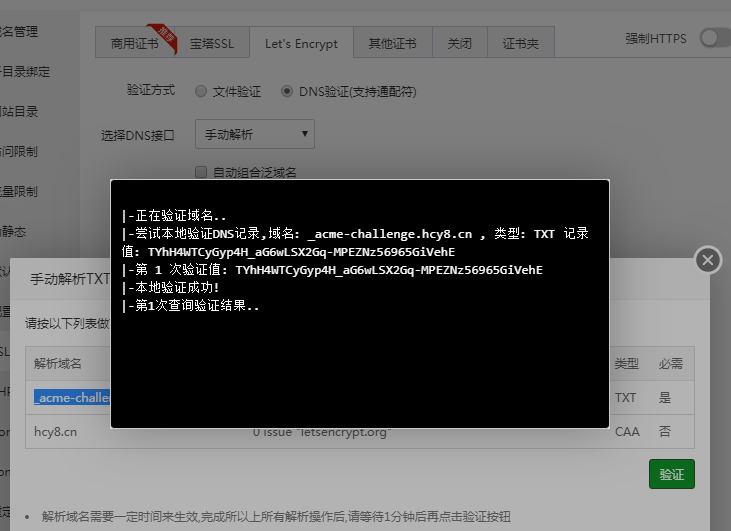This screenshot has width=731, height=531.
Task: Open the 其他证书 tab
Action: [x=393, y=43]
